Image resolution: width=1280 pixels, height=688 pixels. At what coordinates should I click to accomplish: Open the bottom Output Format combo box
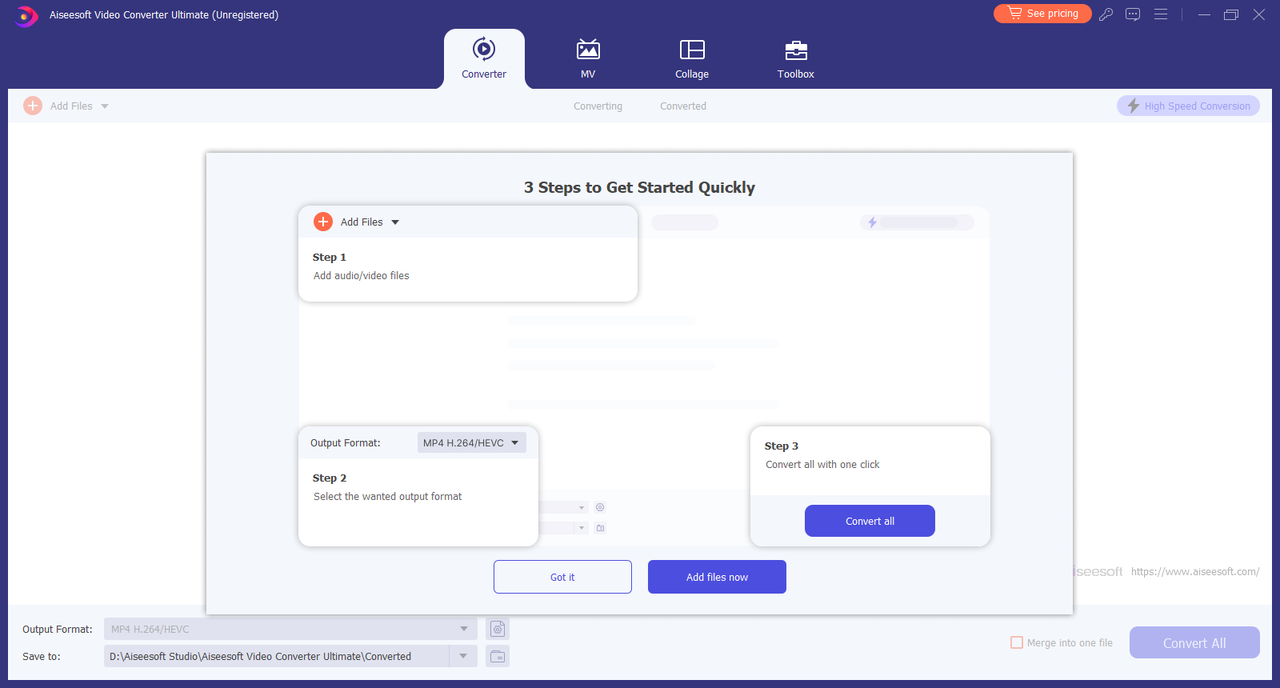290,629
